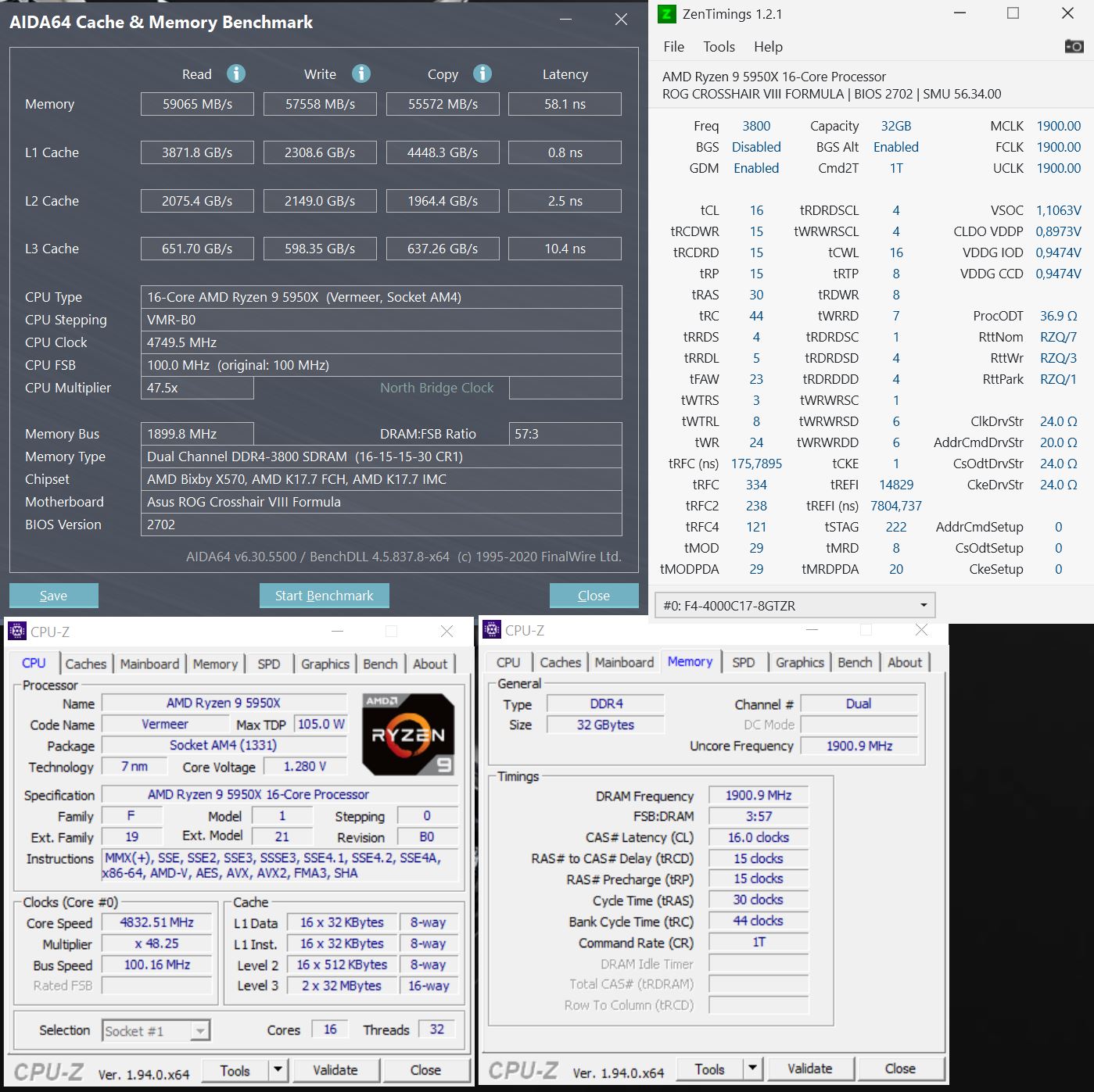This screenshot has width=1094, height=1092.
Task: Switch to About tab in left CPU-Z
Action: (430, 664)
